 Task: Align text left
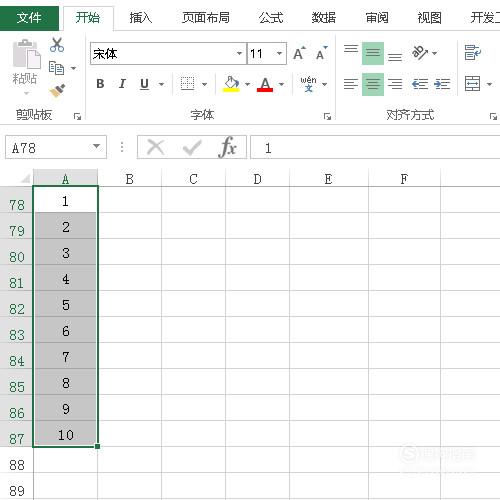pos(351,84)
